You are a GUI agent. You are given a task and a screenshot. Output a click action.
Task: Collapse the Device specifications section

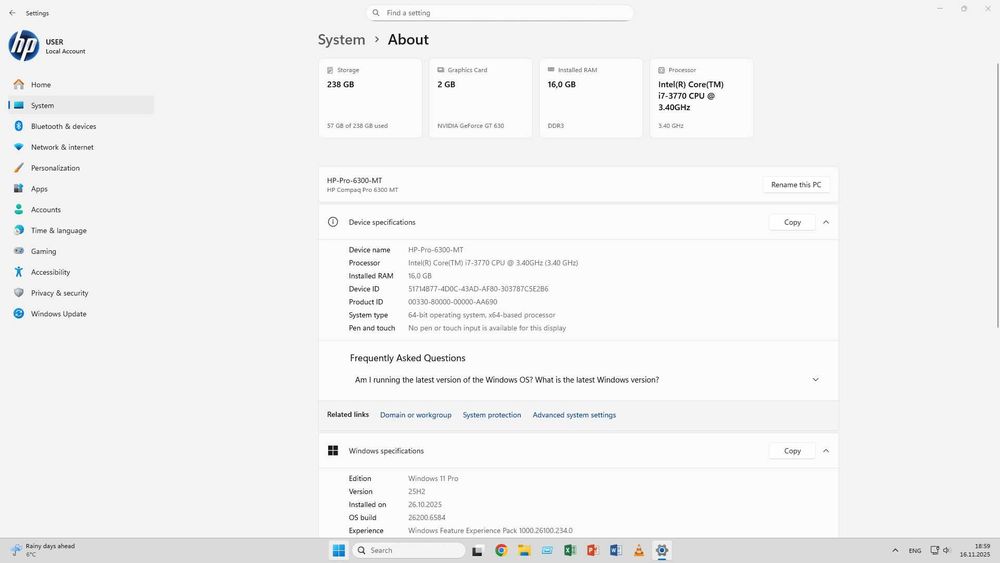[x=826, y=222]
